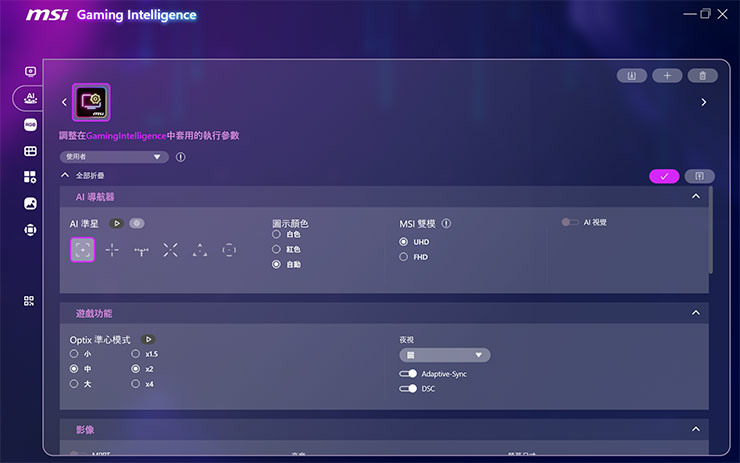Click the eye button next to AI crosshair play
The image size is (740, 463).
[137, 223]
